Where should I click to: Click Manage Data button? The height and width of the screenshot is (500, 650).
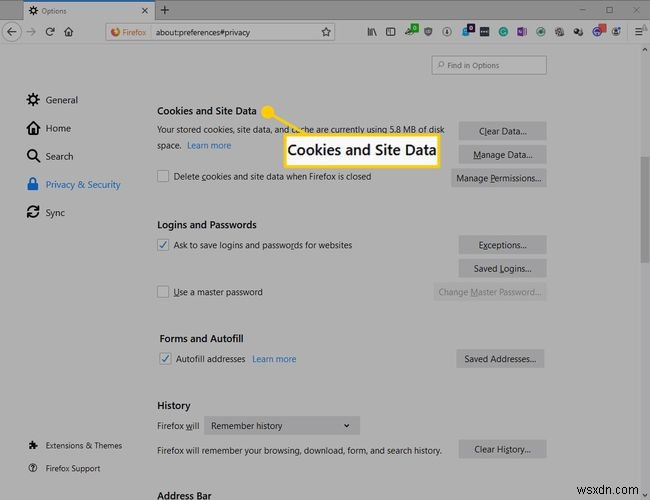click(502, 155)
